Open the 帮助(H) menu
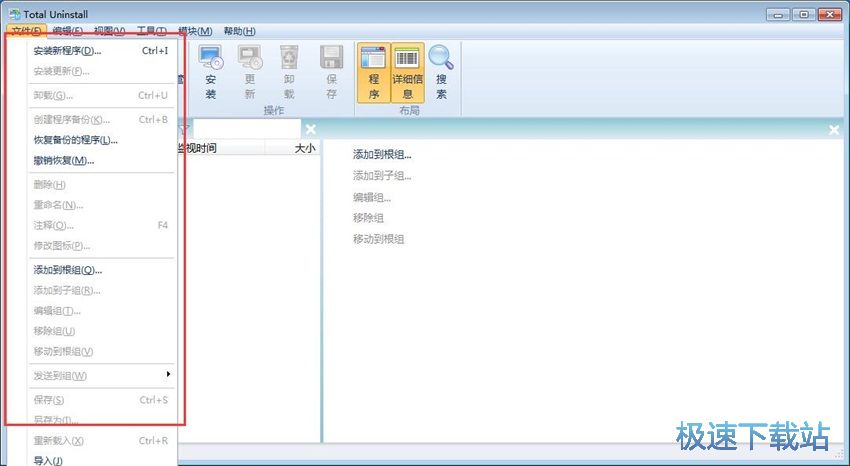 pos(240,31)
